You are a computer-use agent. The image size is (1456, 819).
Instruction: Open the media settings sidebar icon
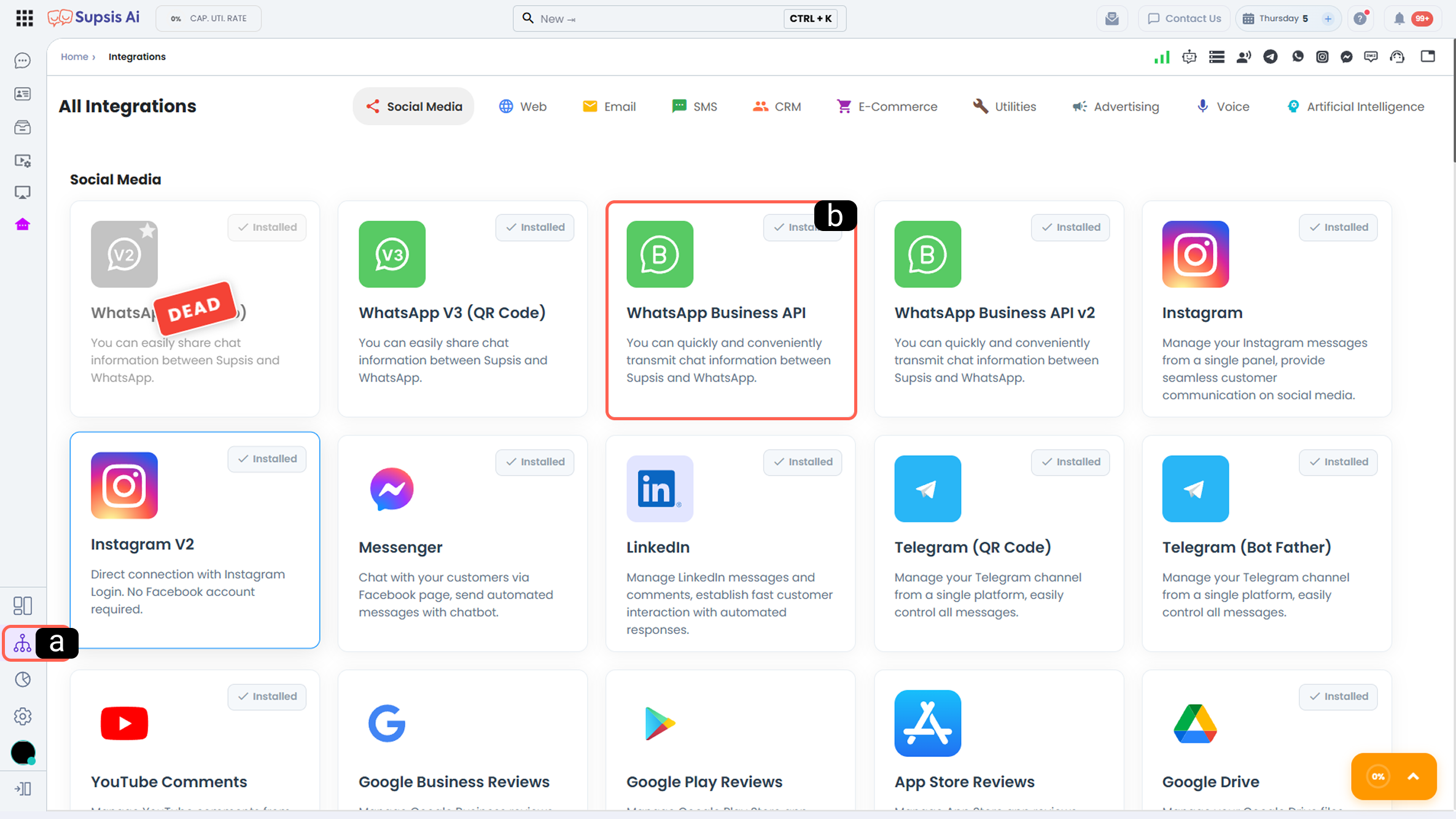(23, 160)
